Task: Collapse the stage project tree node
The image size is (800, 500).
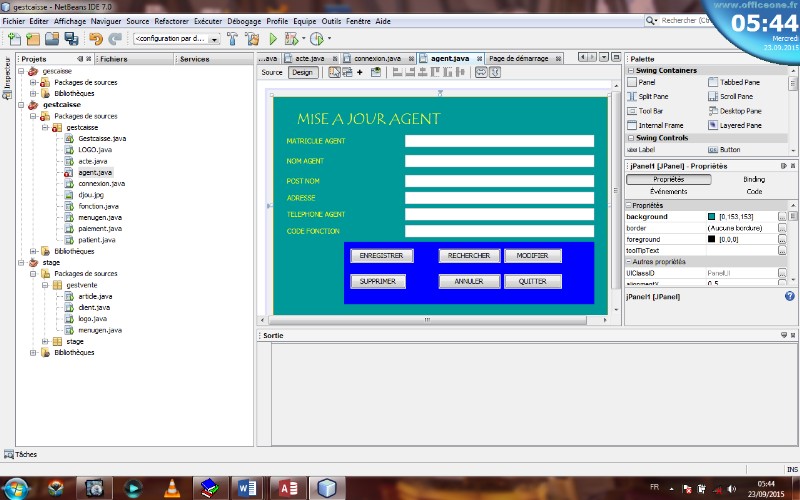Action: tap(21, 263)
